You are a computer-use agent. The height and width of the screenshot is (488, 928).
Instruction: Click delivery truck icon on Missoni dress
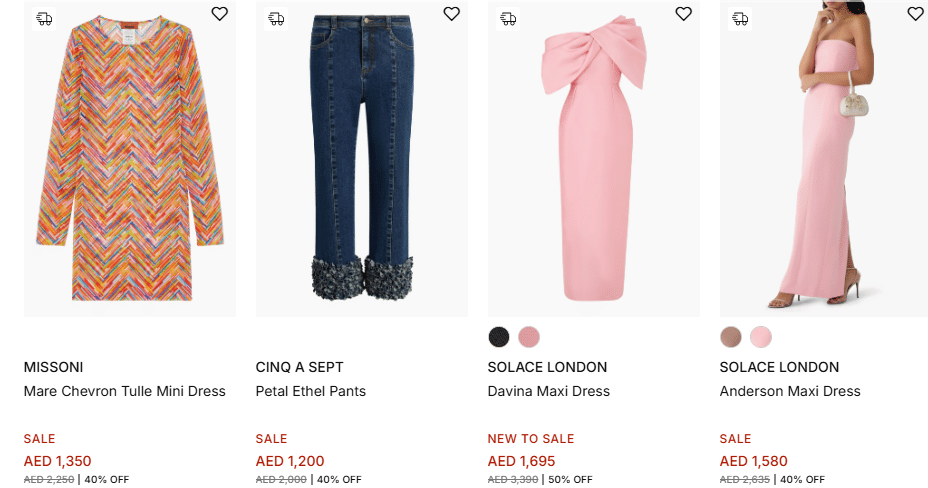click(x=44, y=18)
